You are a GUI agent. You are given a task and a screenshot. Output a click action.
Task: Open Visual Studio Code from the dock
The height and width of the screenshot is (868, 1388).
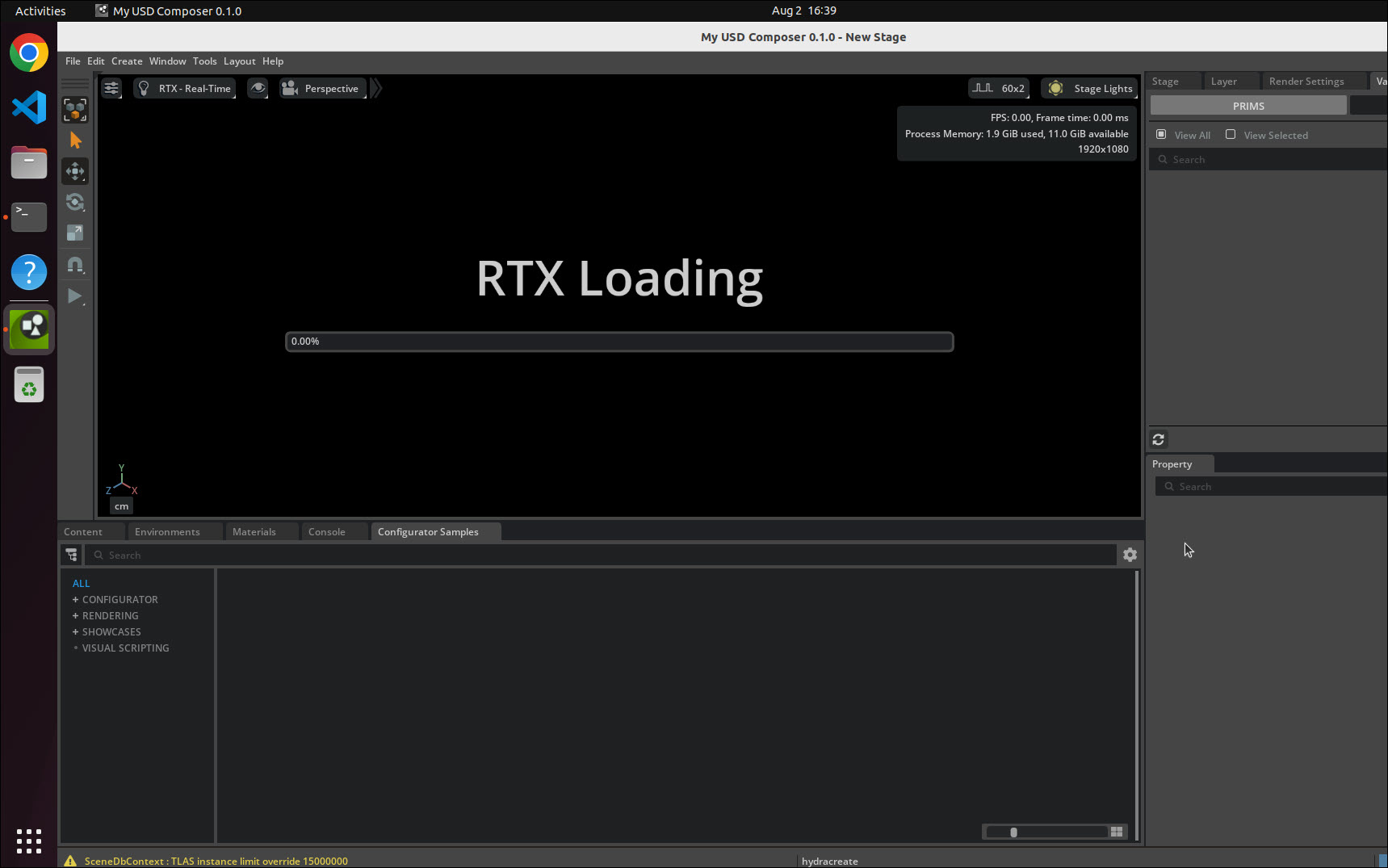tap(29, 107)
